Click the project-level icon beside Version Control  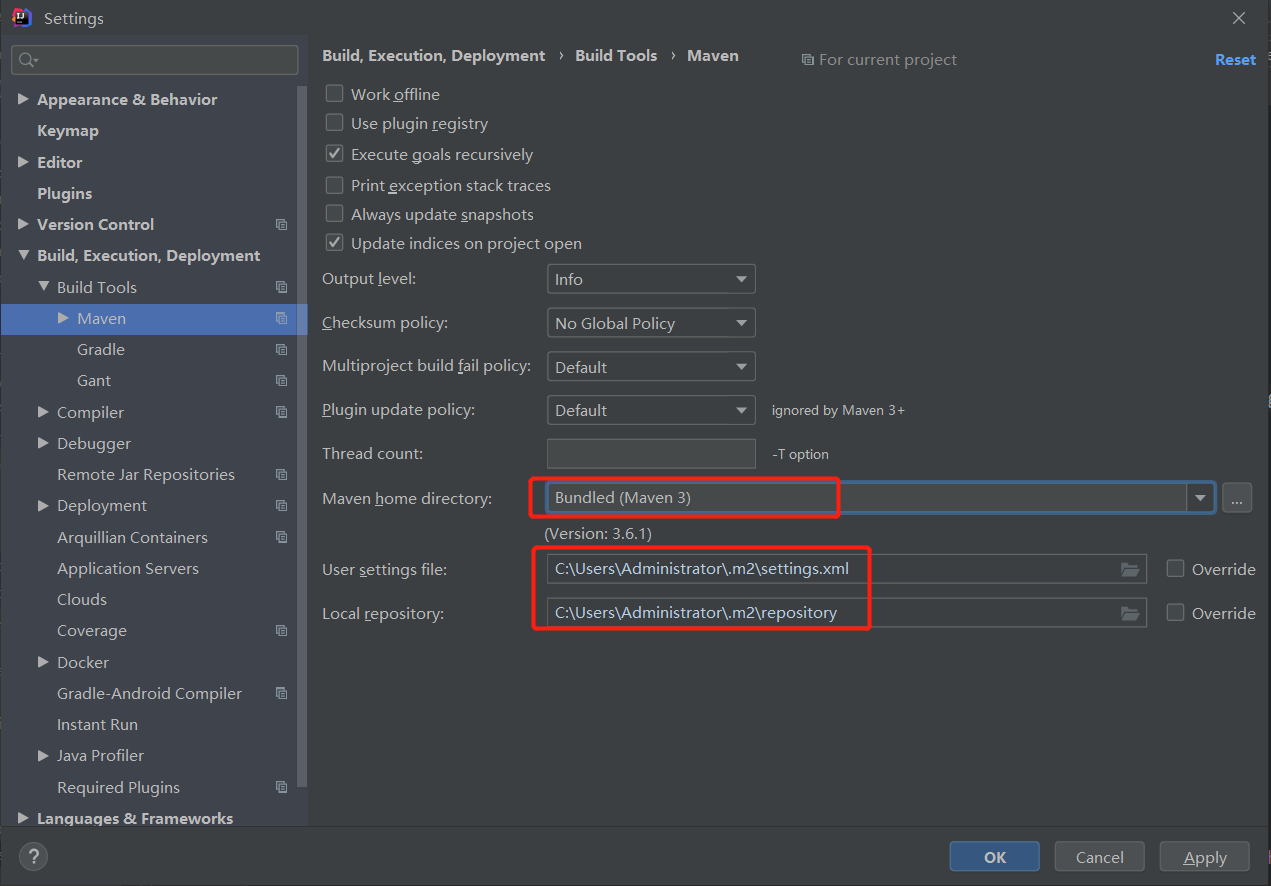pyautogui.click(x=281, y=225)
